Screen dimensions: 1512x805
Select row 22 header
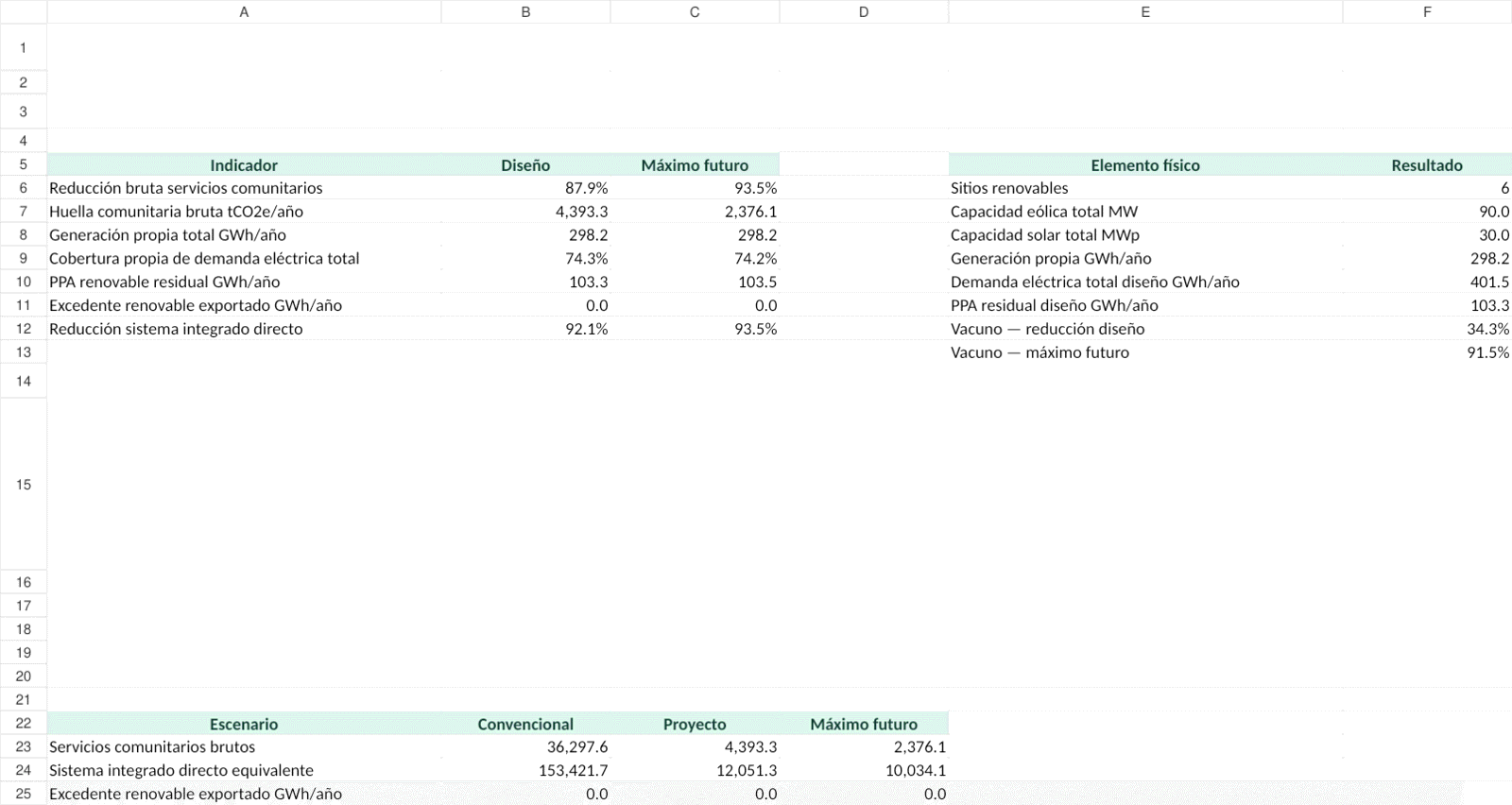[x=24, y=723]
